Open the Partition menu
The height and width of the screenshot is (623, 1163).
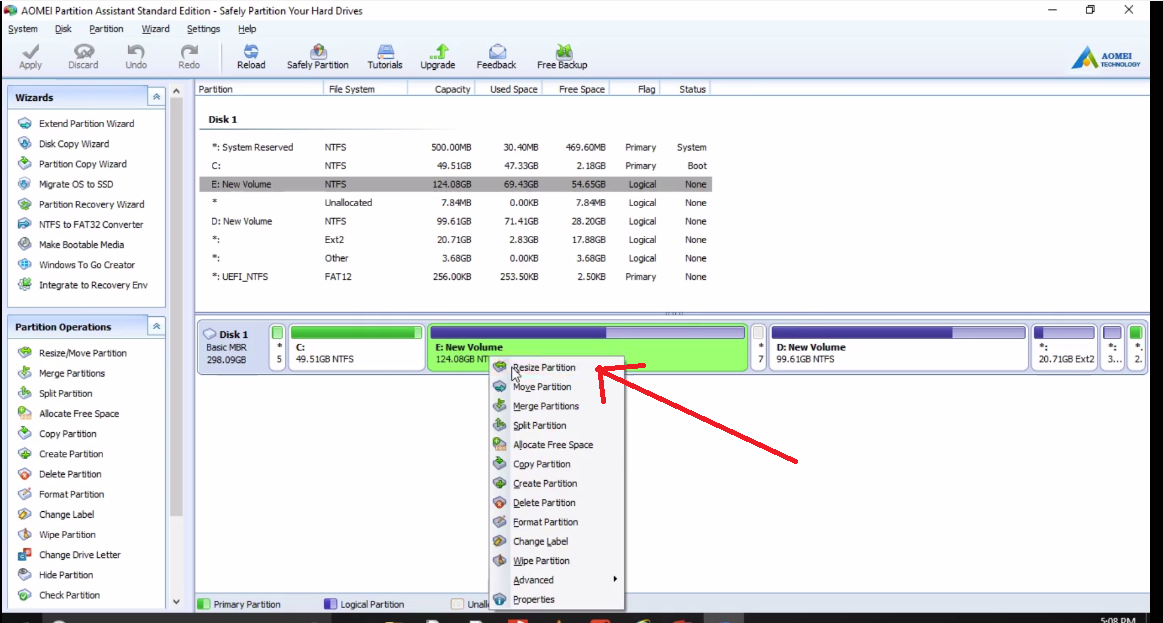click(x=106, y=29)
